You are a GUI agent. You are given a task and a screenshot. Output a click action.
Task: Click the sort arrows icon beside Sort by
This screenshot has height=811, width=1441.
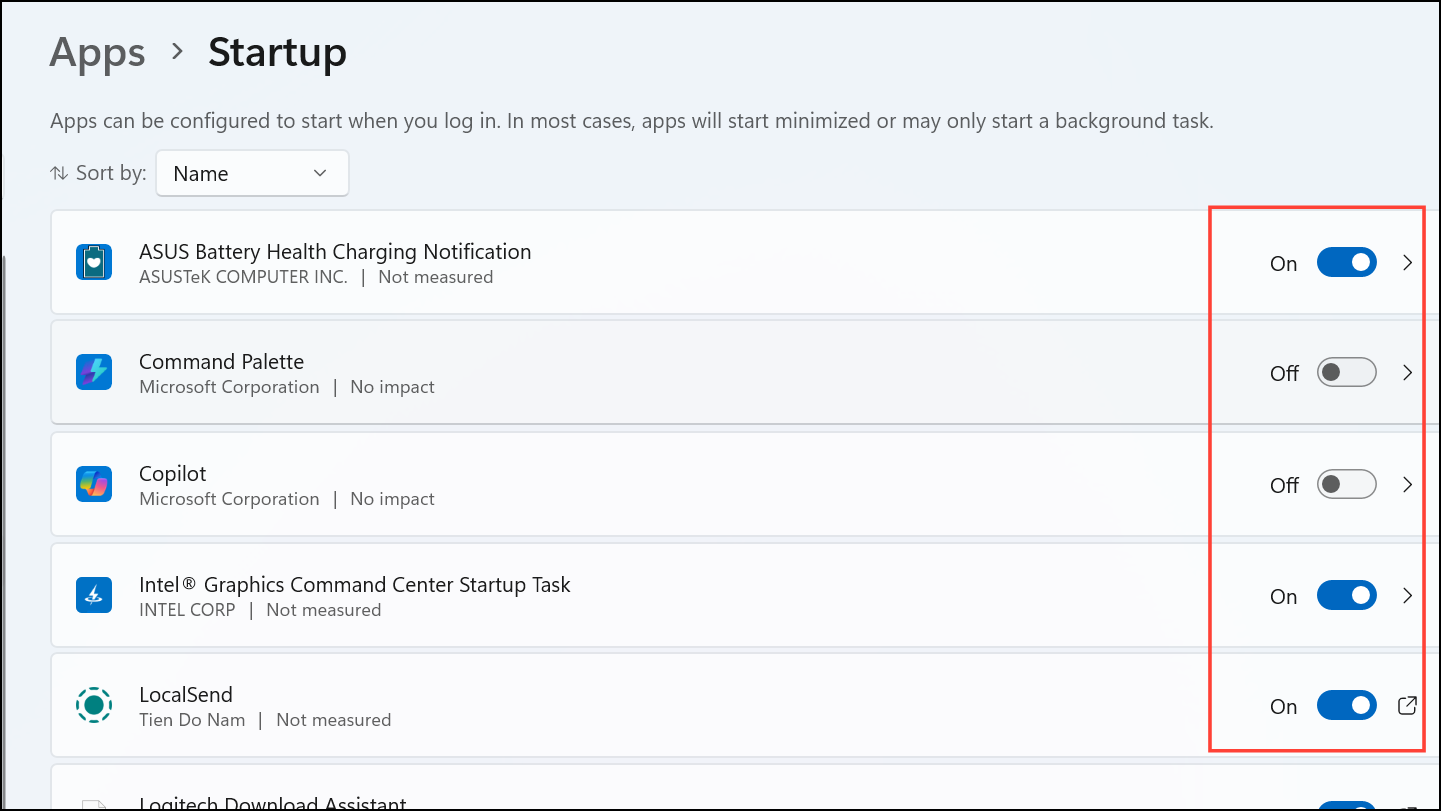click(x=59, y=173)
